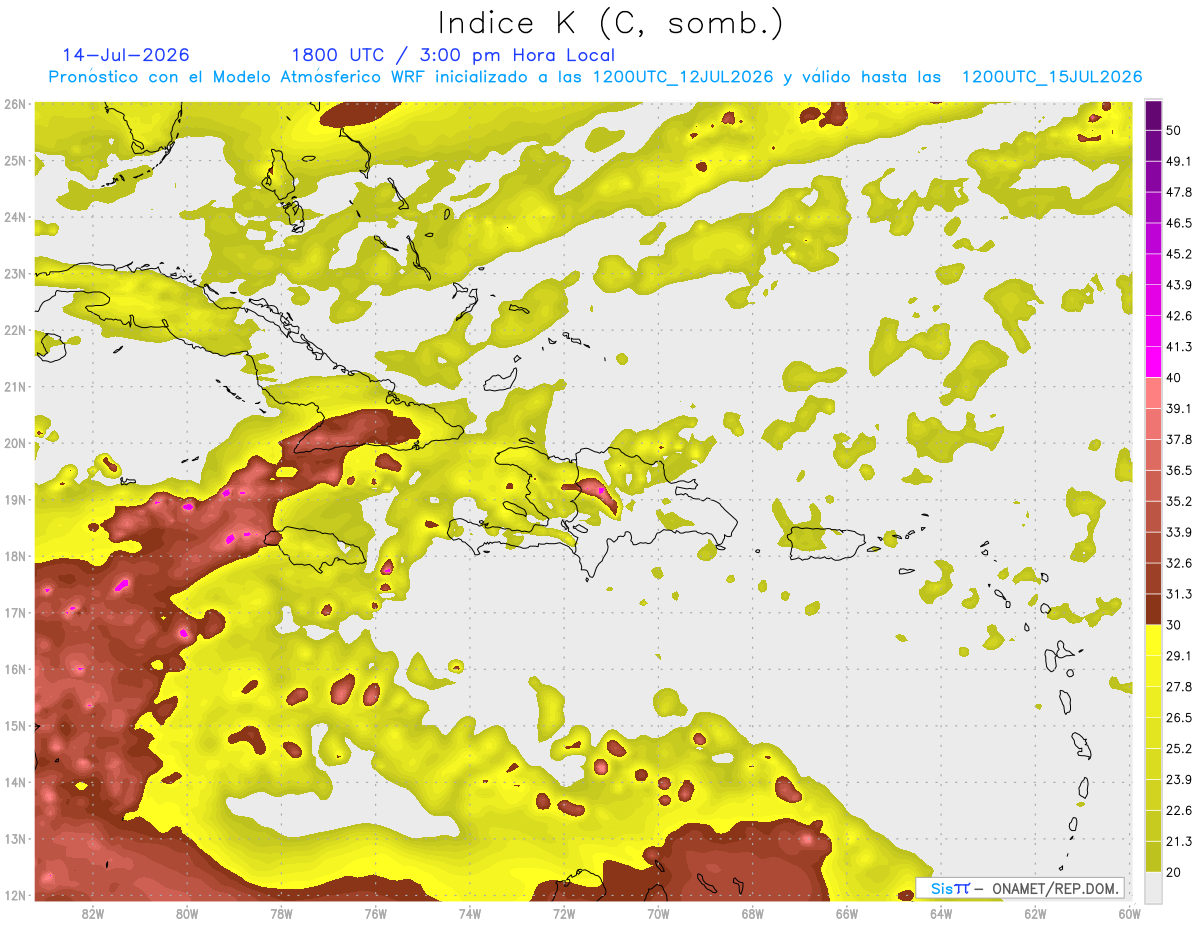Select the '46.5' colorbar value label
This screenshot has height=927, width=1200.
pyautogui.click(x=1179, y=223)
